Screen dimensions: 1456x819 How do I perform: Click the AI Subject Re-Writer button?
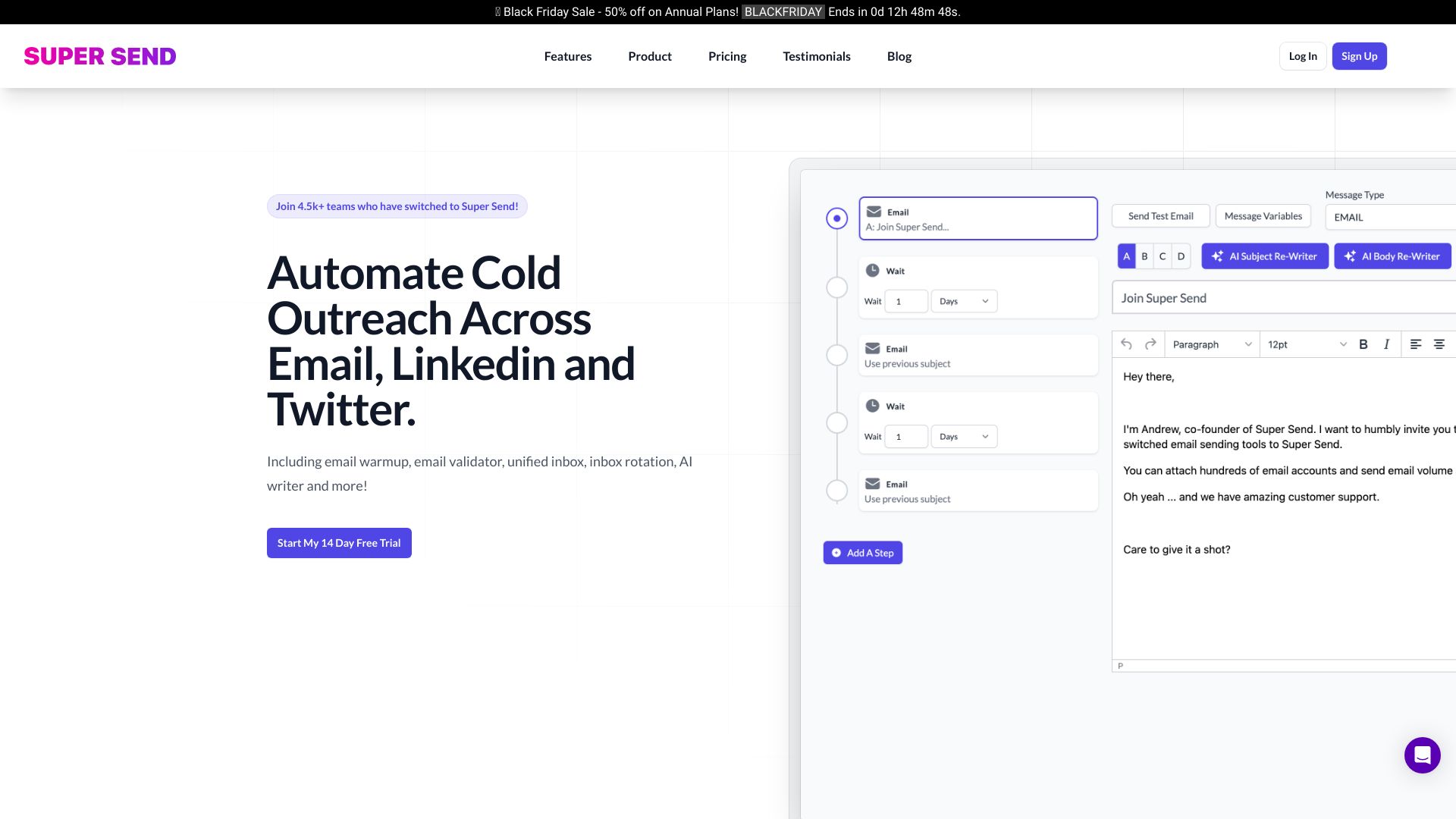[x=1265, y=256]
